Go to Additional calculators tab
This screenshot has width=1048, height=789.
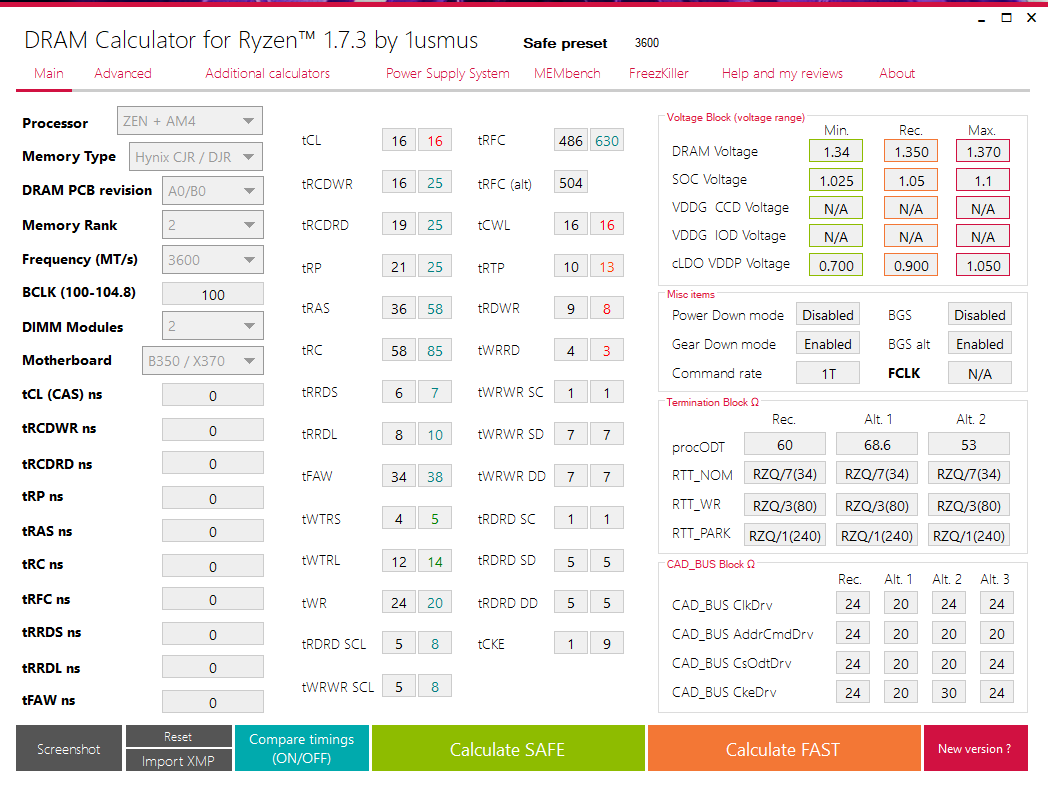point(267,74)
